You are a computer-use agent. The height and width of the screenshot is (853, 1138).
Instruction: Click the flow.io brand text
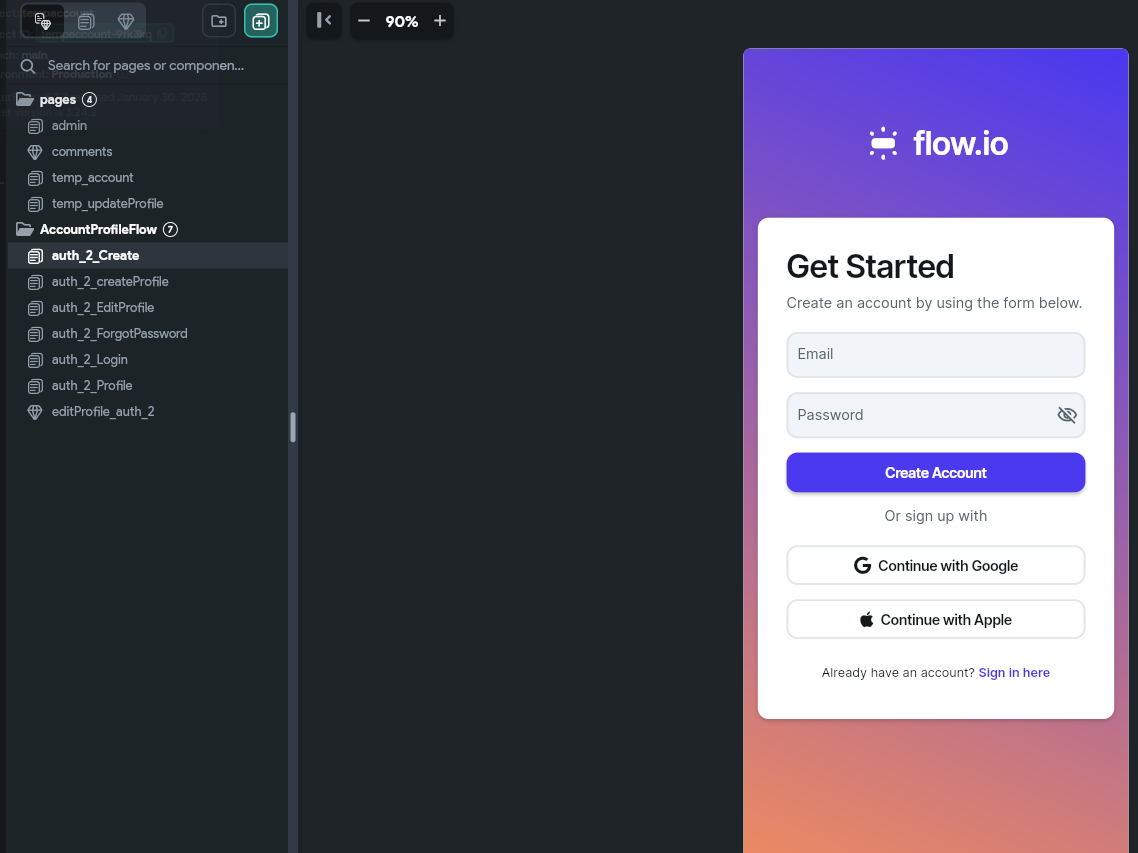pos(960,143)
